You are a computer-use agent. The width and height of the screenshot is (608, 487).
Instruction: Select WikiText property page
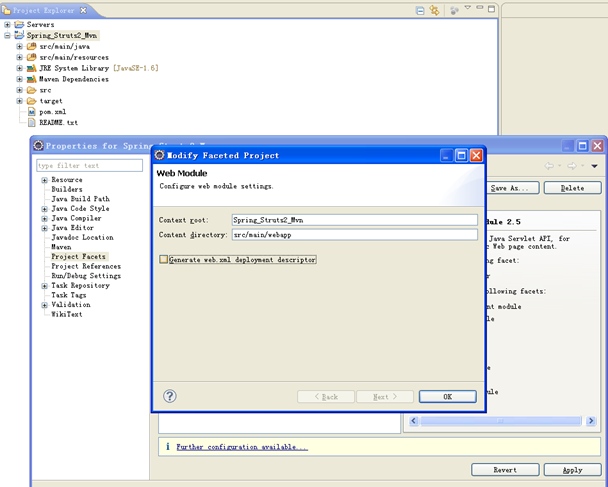point(67,314)
